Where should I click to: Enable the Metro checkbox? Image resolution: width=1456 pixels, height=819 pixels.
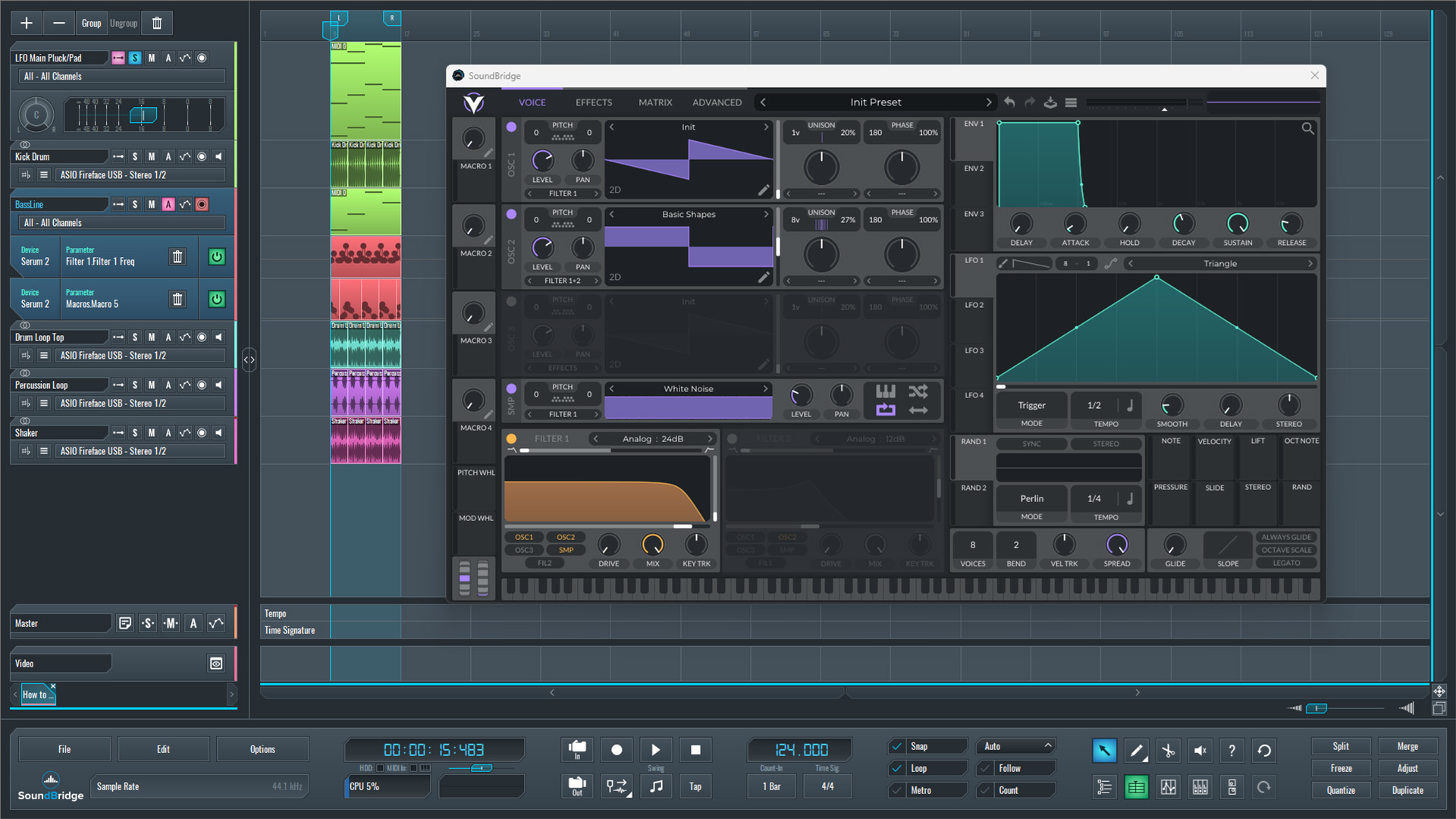tap(897, 790)
